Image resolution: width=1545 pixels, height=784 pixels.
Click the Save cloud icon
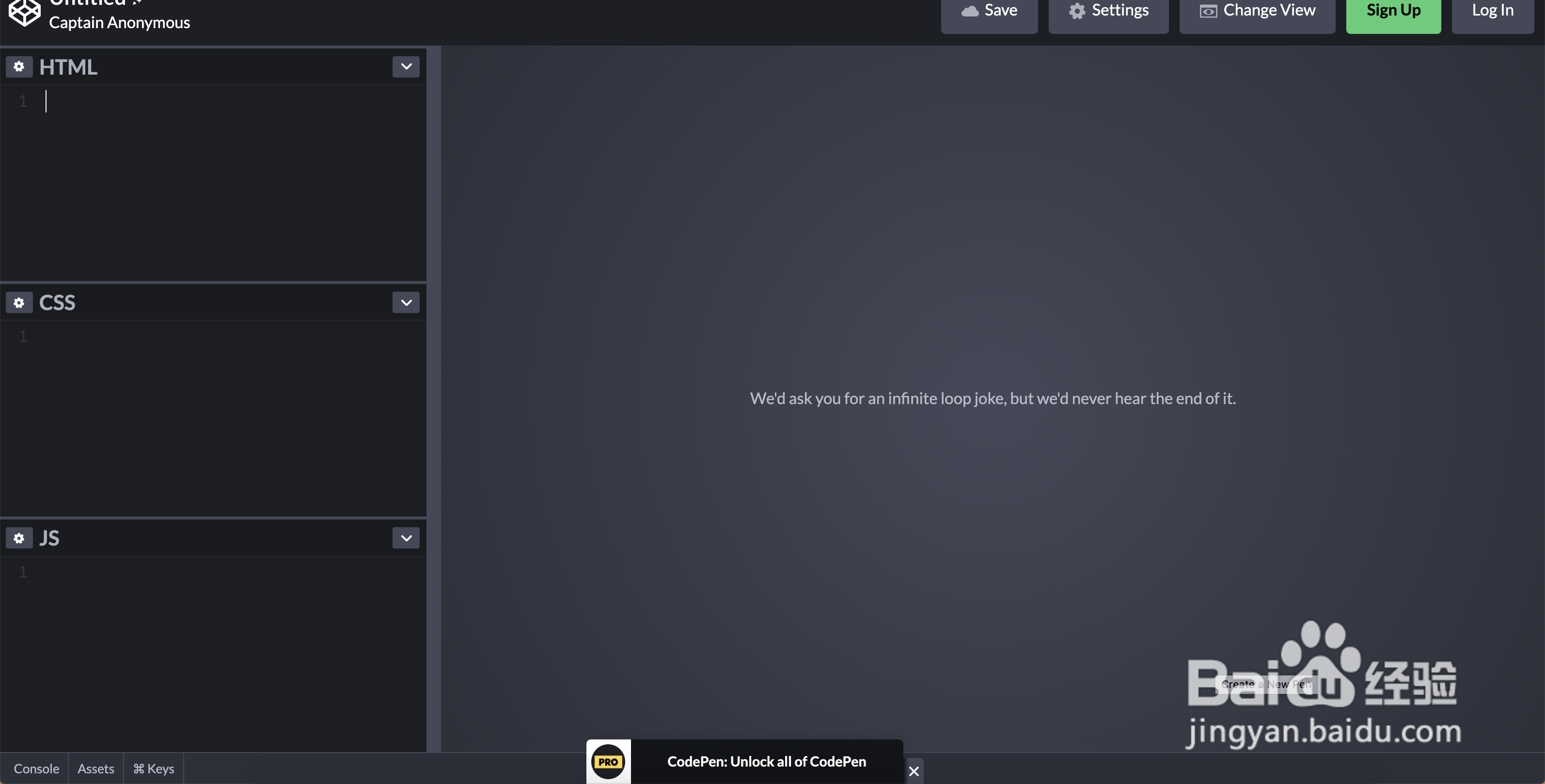[x=966, y=10]
